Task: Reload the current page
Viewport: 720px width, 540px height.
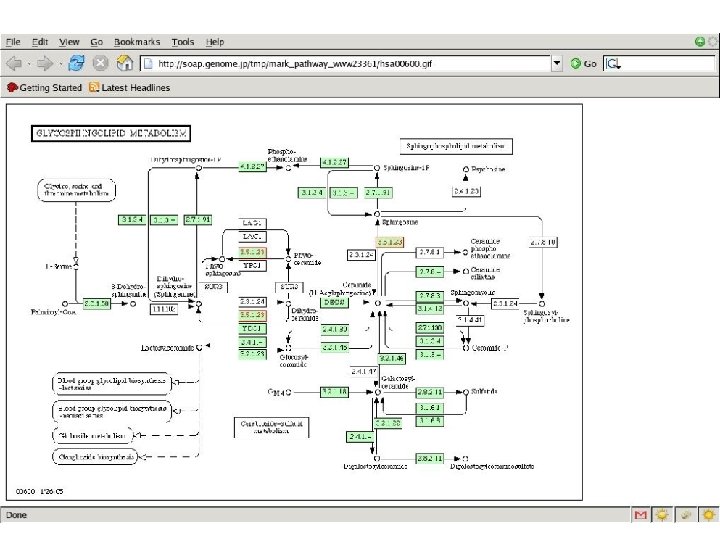Action: coord(76,63)
